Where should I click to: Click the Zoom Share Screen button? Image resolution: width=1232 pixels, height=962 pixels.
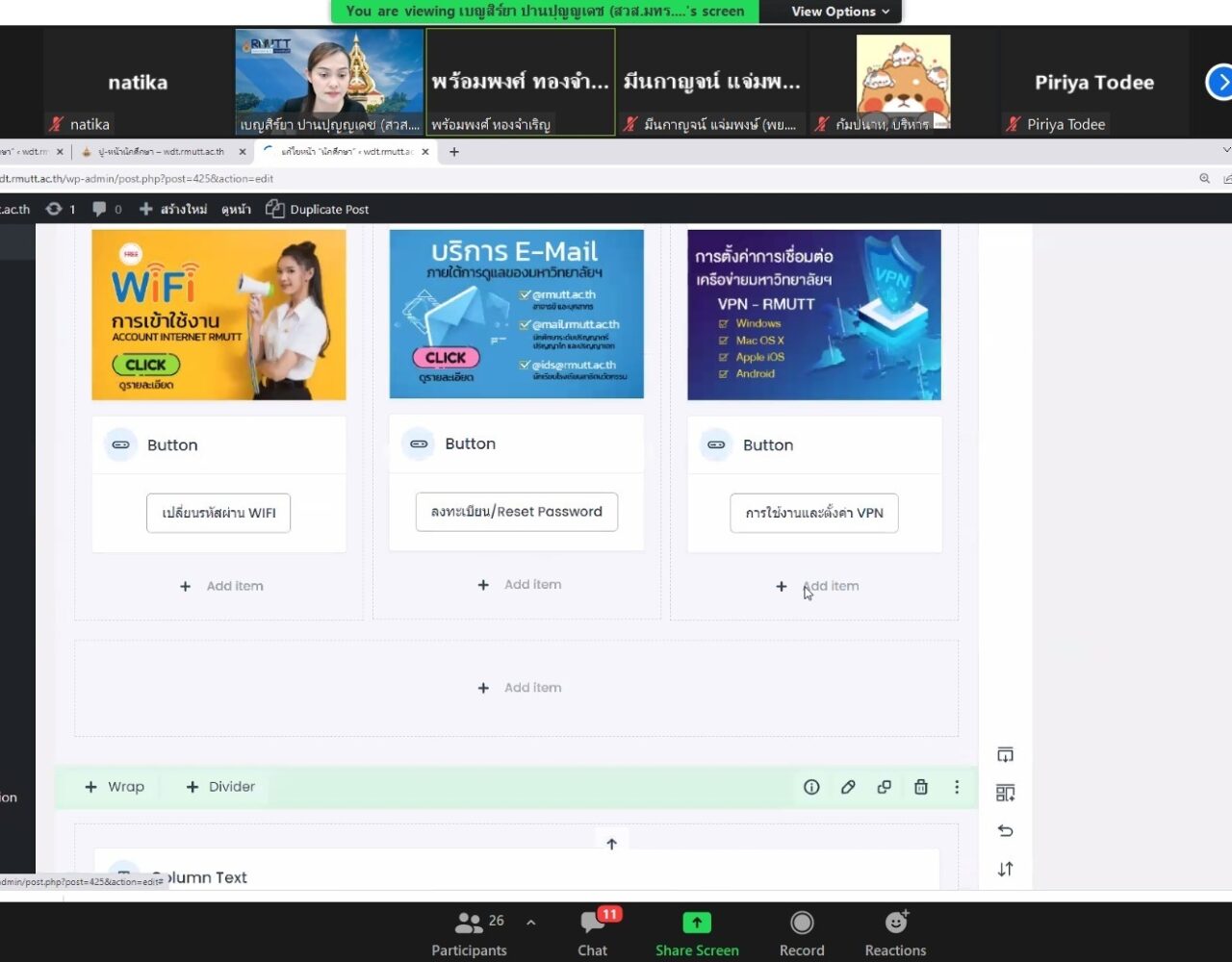click(697, 934)
